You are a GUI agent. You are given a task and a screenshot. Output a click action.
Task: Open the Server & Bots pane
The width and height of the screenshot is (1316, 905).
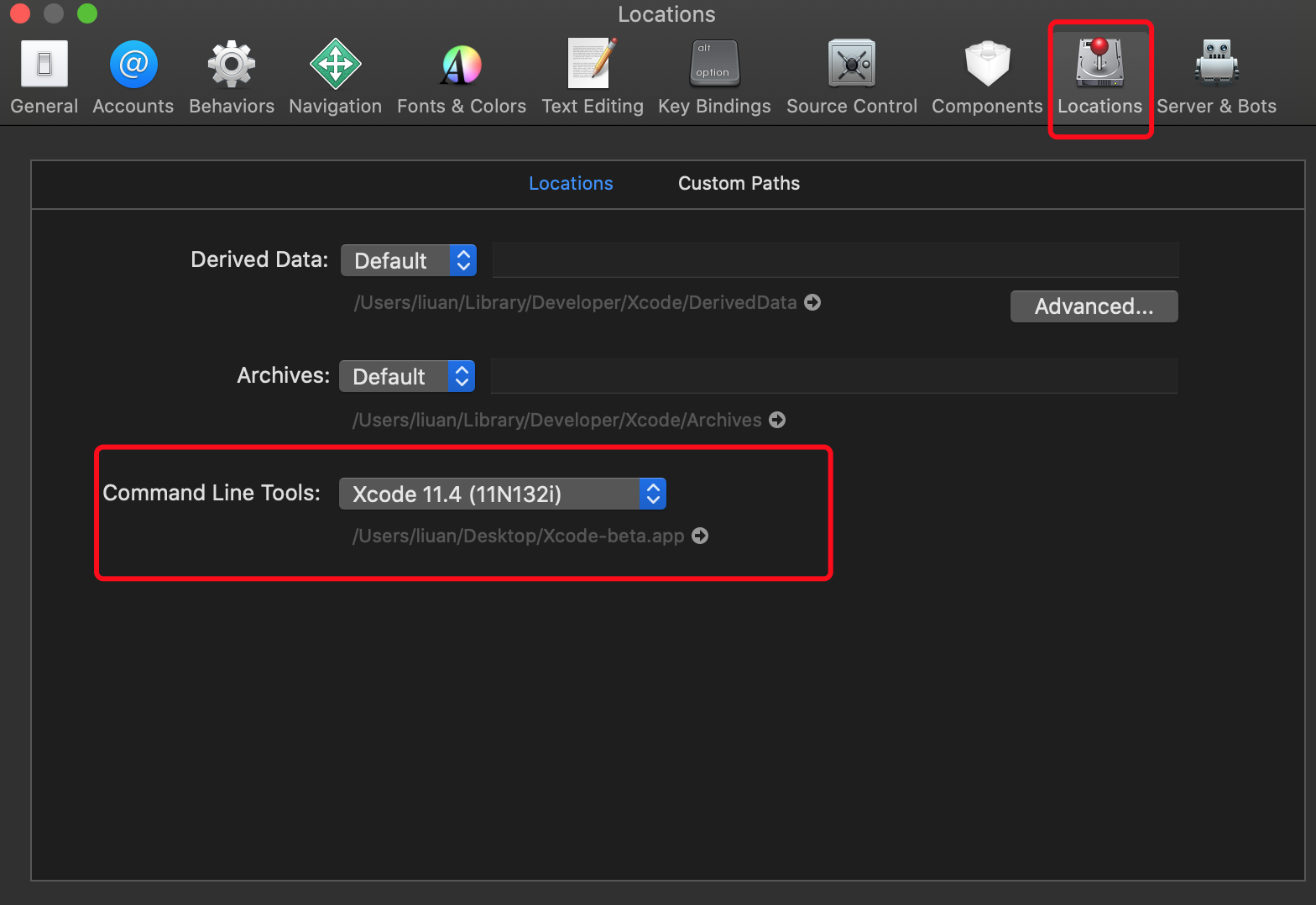pyautogui.click(x=1216, y=76)
